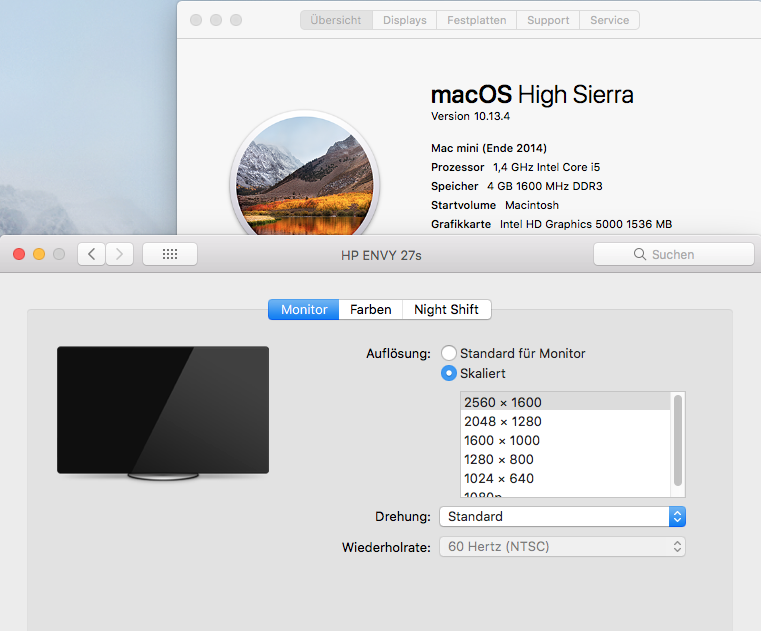Choose the 1600 × 1000 resolution
Image resolution: width=761 pixels, height=631 pixels.
click(565, 440)
